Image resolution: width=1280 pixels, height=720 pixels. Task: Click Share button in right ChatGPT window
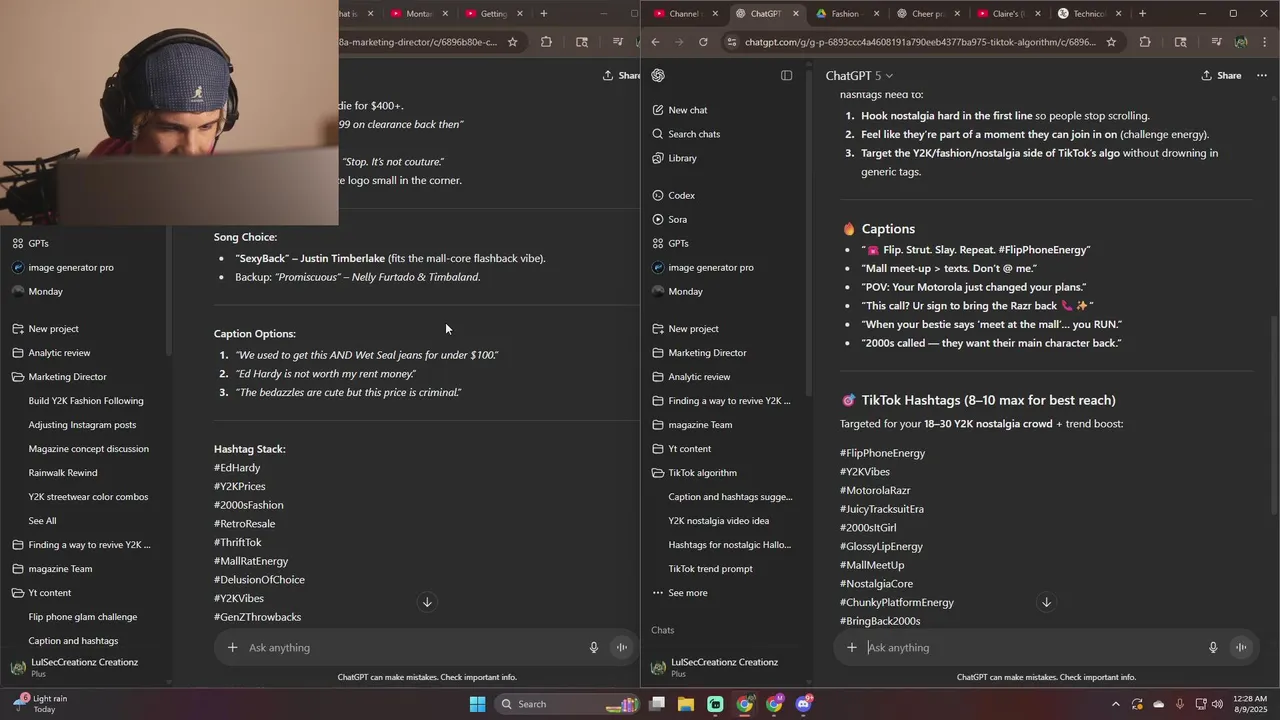coord(1221,76)
